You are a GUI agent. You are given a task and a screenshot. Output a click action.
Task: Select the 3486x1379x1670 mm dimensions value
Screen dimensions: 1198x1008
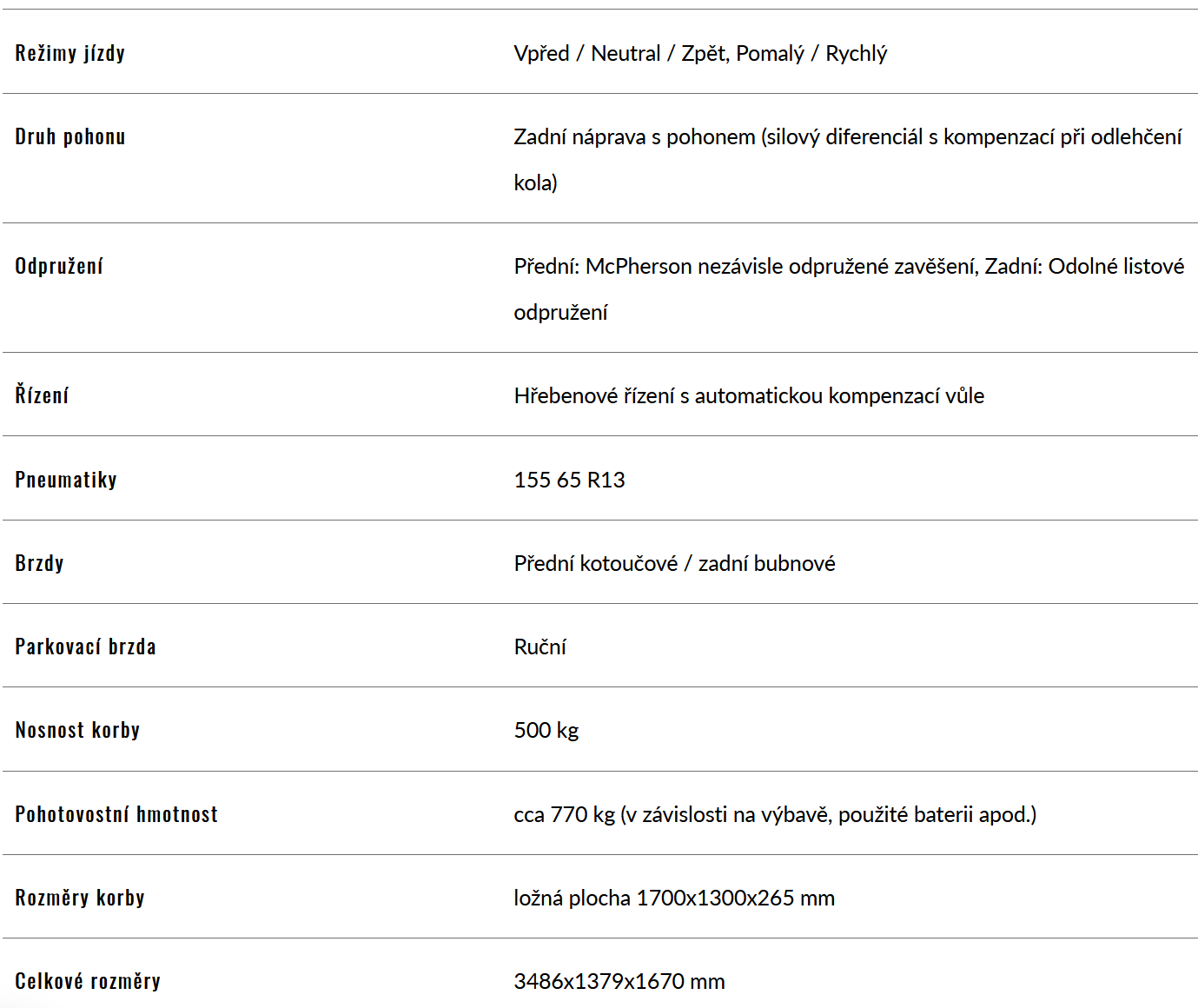(x=619, y=981)
